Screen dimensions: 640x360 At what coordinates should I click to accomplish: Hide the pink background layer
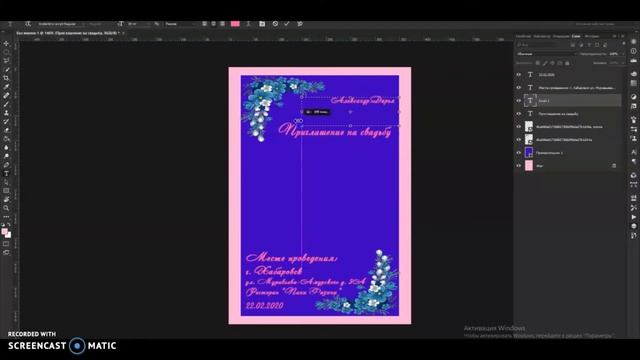(x=519, y=166)
